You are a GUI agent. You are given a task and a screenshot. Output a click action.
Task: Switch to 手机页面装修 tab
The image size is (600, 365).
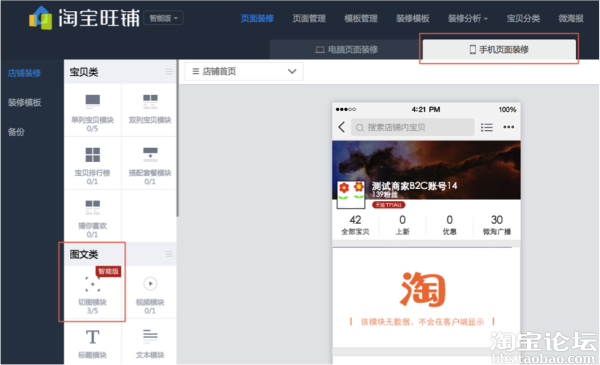point(499,49)
